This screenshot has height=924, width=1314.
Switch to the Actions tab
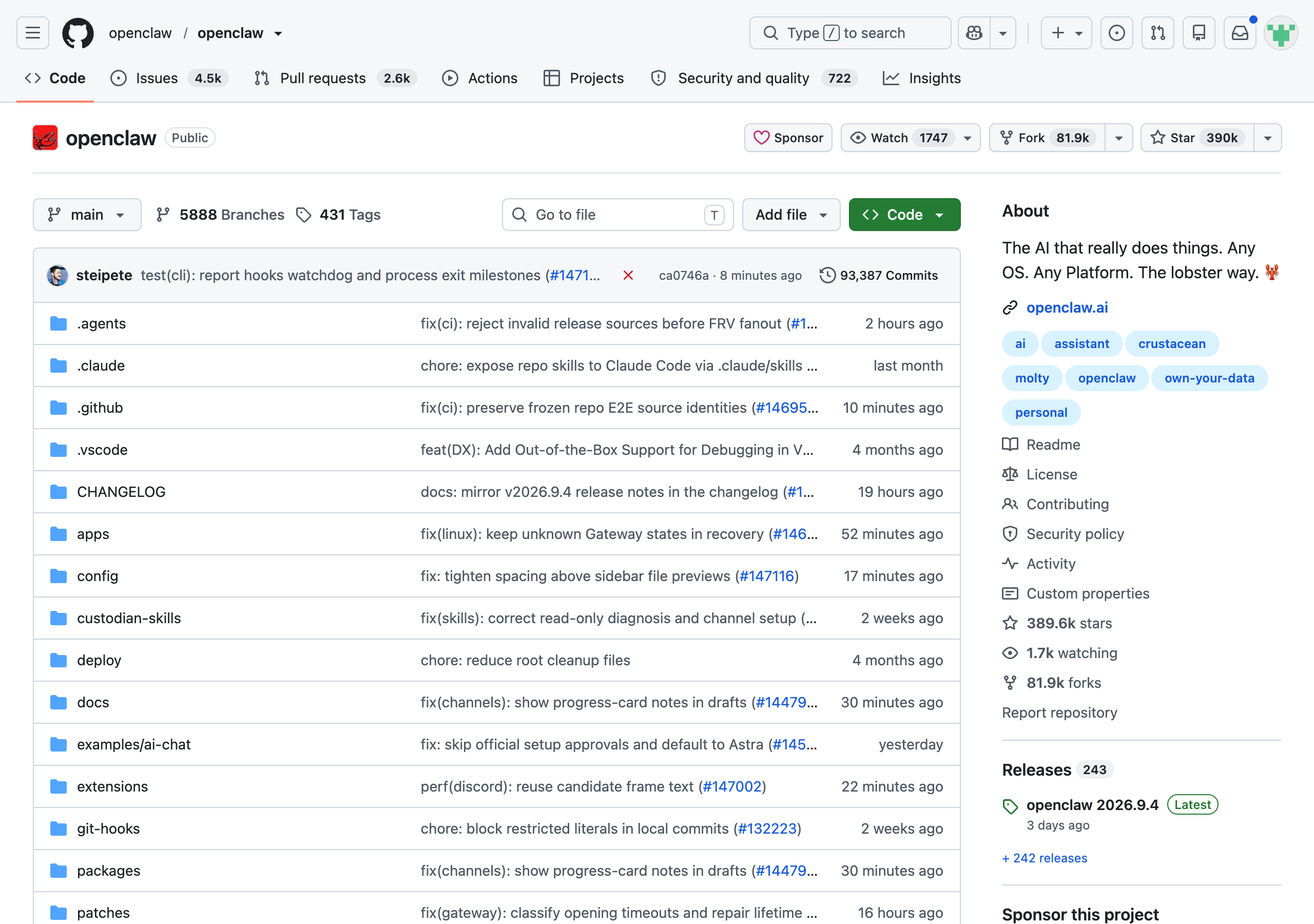(479, 79)
